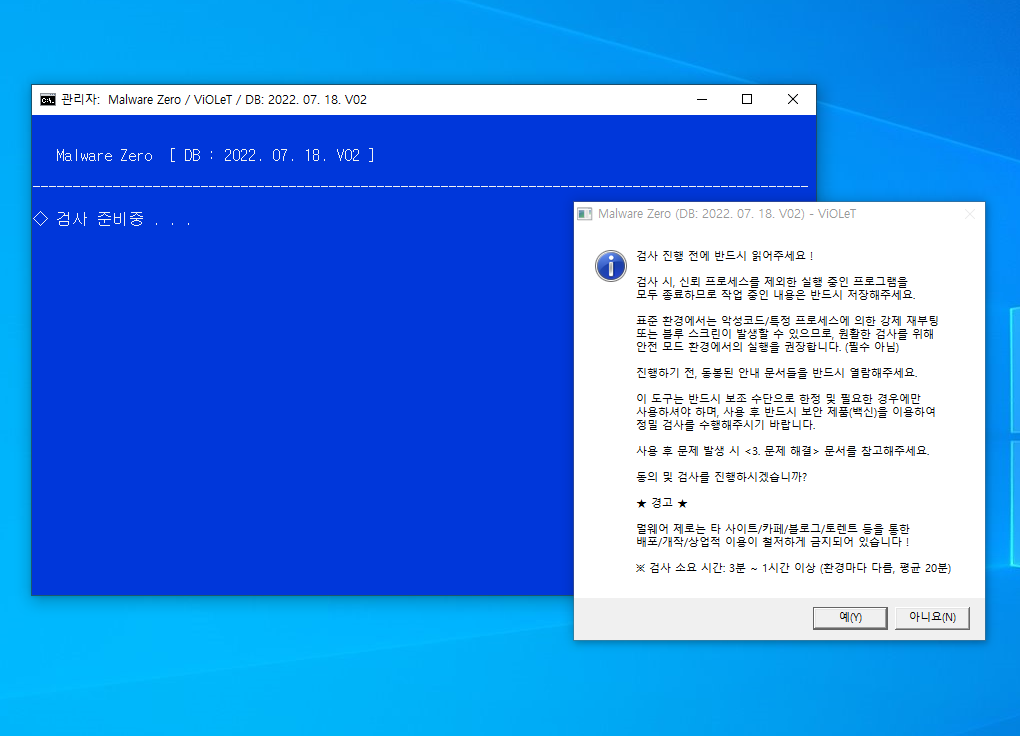The width and height of the screenshot is (1020, 736).
Task: Click the text '안전 모드 환경에서의 실행을 권장합니다. (필수 아님)'
Action: [768, 347]
